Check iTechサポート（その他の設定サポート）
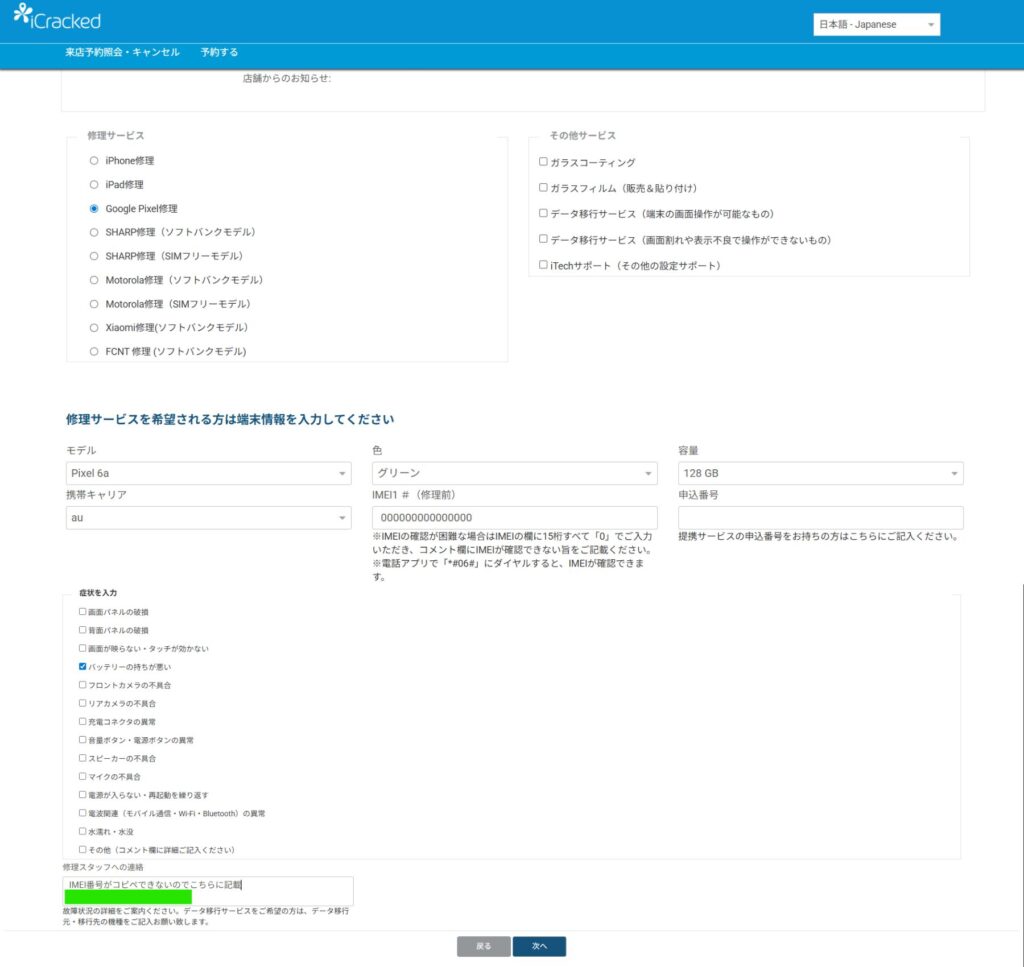1024x967 pixels. click(543, 264)
